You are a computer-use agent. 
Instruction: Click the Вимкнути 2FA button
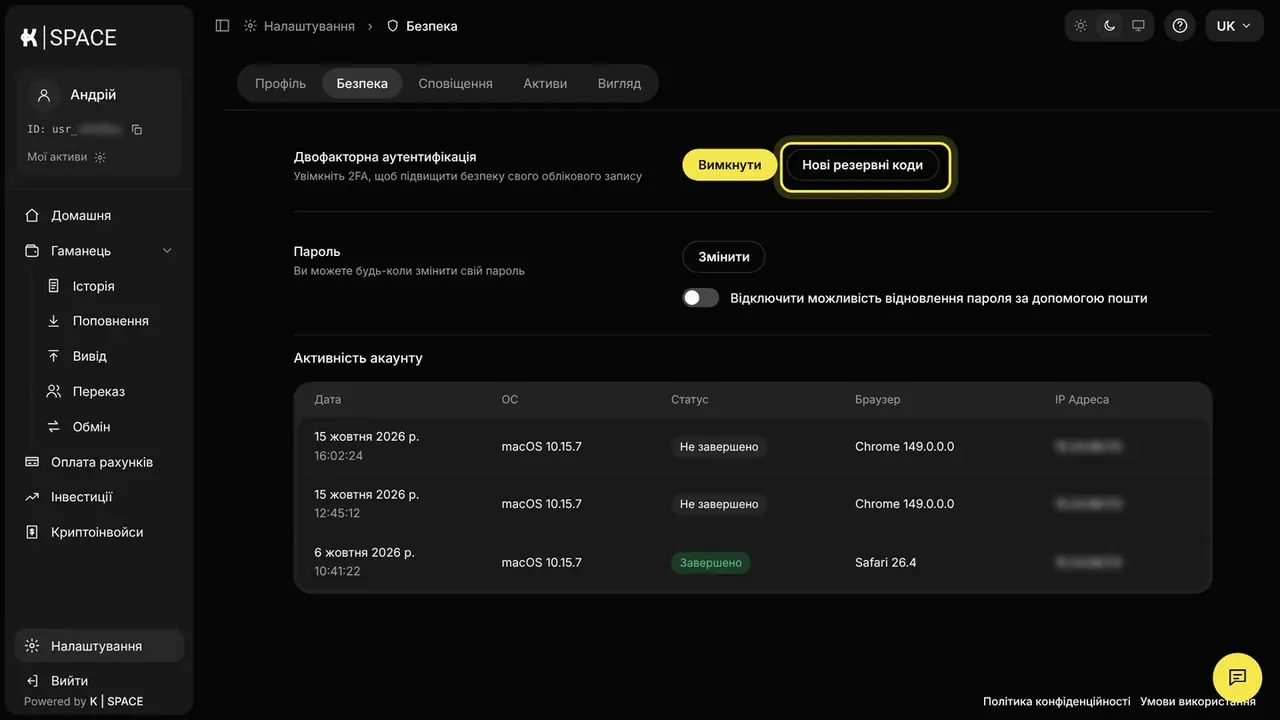[x=730, y=165]
